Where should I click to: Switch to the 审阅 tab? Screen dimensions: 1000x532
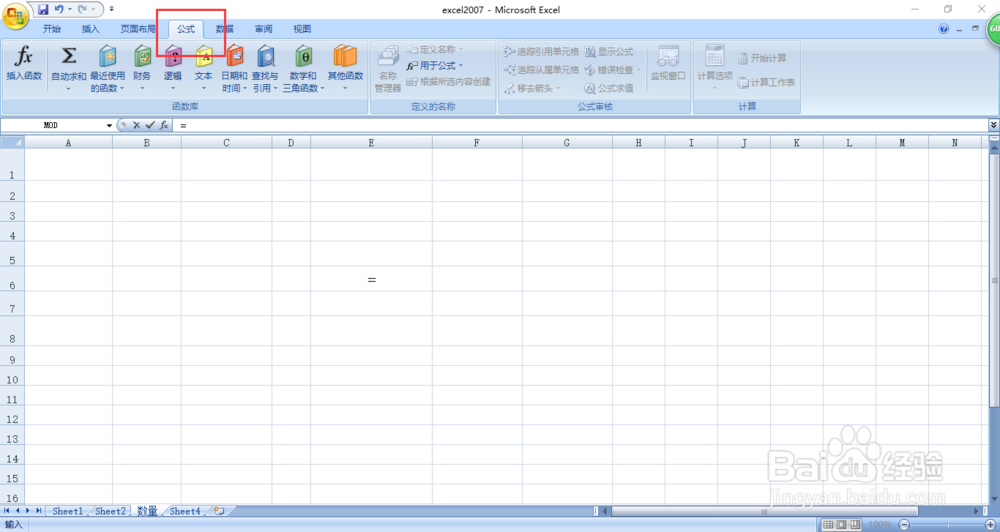pyautogui.click(x=263, y=29)
